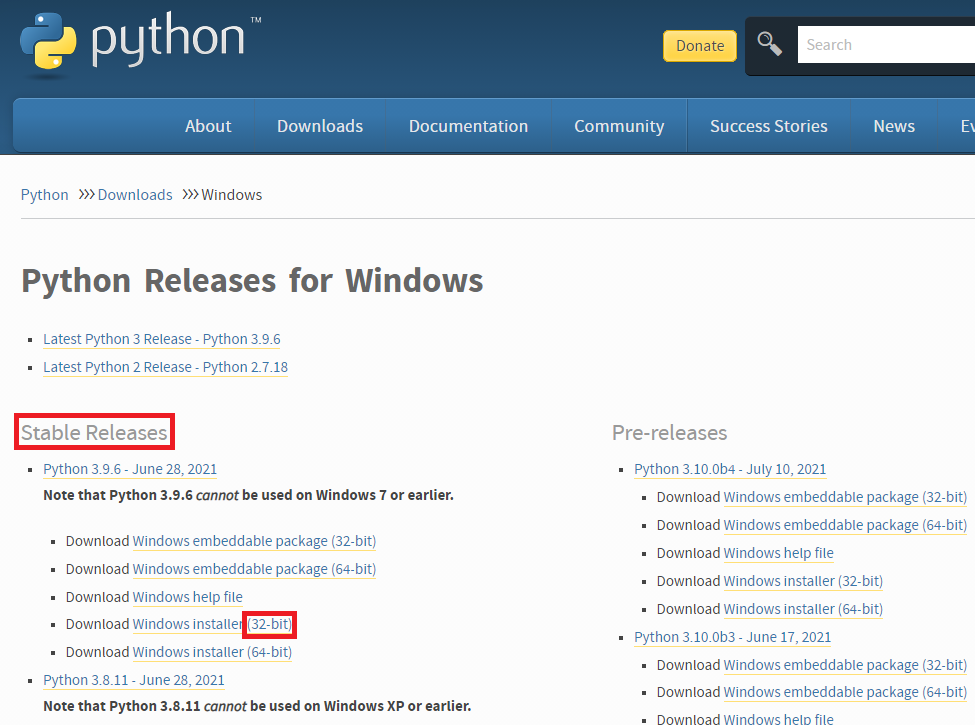
Task: Focus the Search input field
Action: pyautogui.click(x=886, y=45)
